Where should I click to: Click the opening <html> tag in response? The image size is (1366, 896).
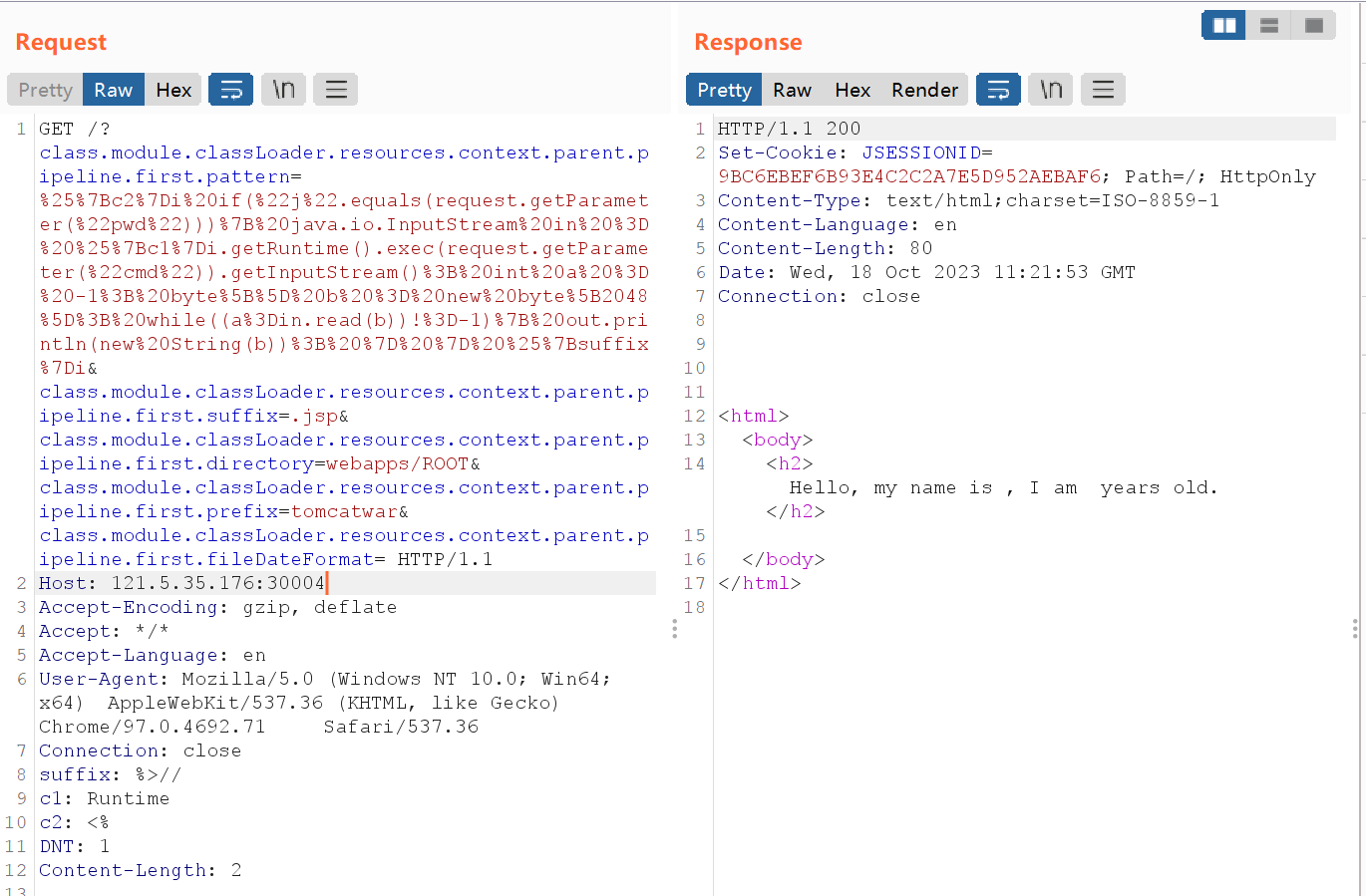[x=754, y=416]
